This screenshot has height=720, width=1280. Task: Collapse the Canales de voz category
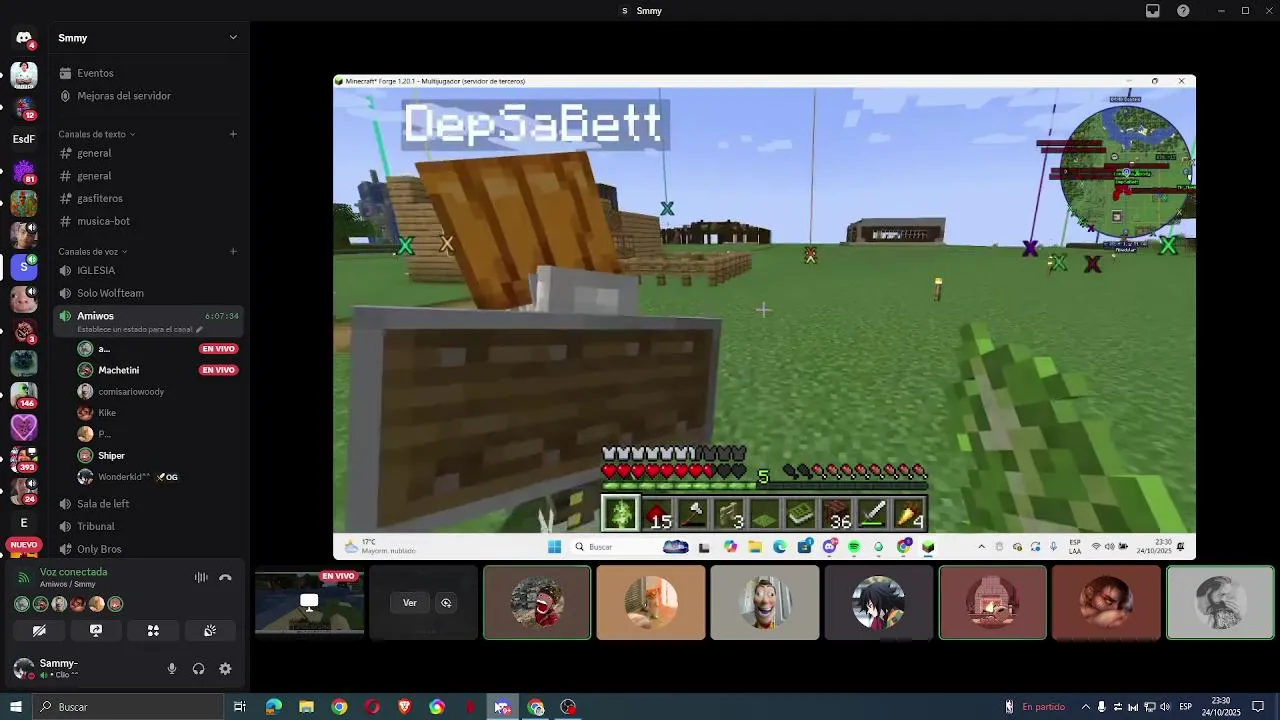point(92,252)
